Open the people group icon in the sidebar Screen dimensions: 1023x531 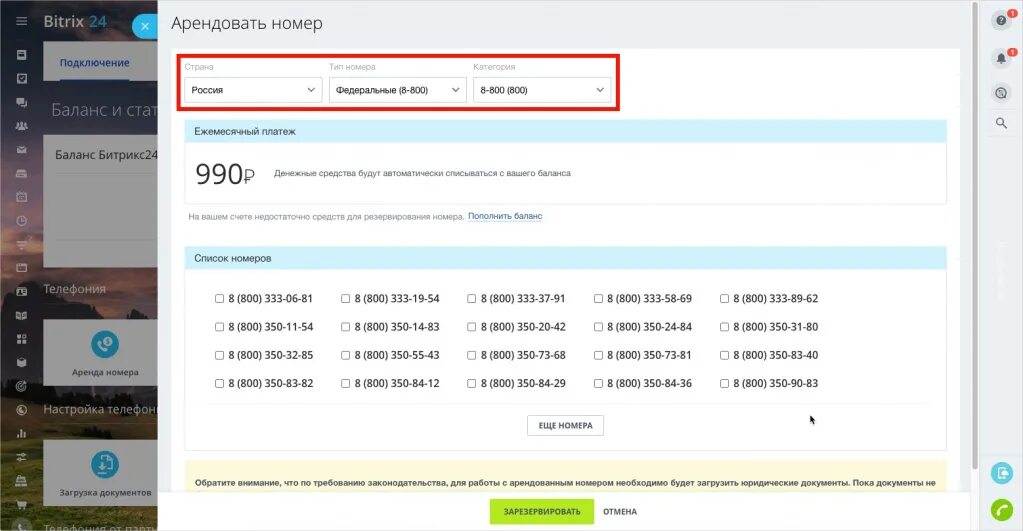(22, 126)
